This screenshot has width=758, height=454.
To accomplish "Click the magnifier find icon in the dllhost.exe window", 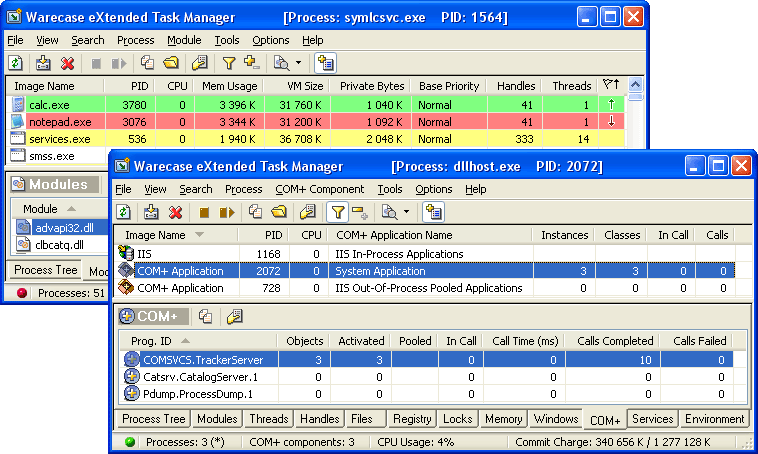I will point(390,212).
